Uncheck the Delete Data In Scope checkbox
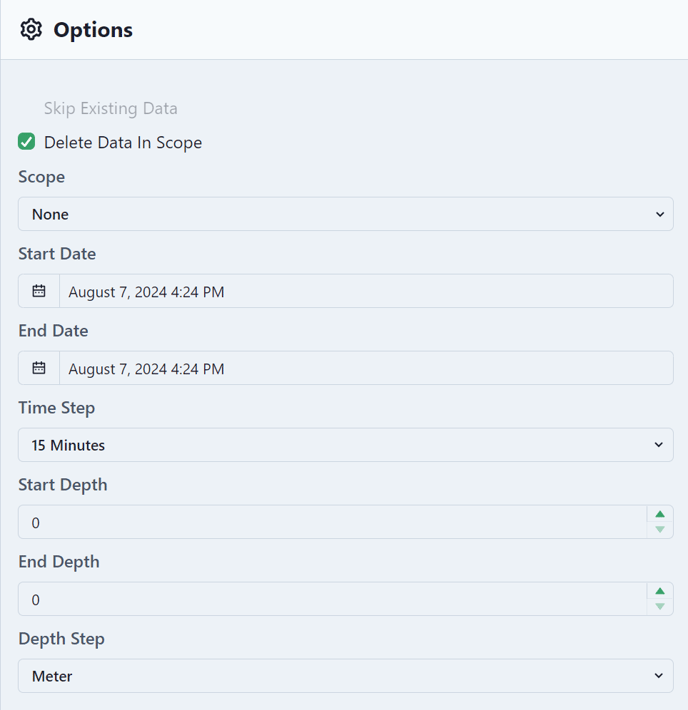This screenshot has height=710, width=688. pos(27,142)
